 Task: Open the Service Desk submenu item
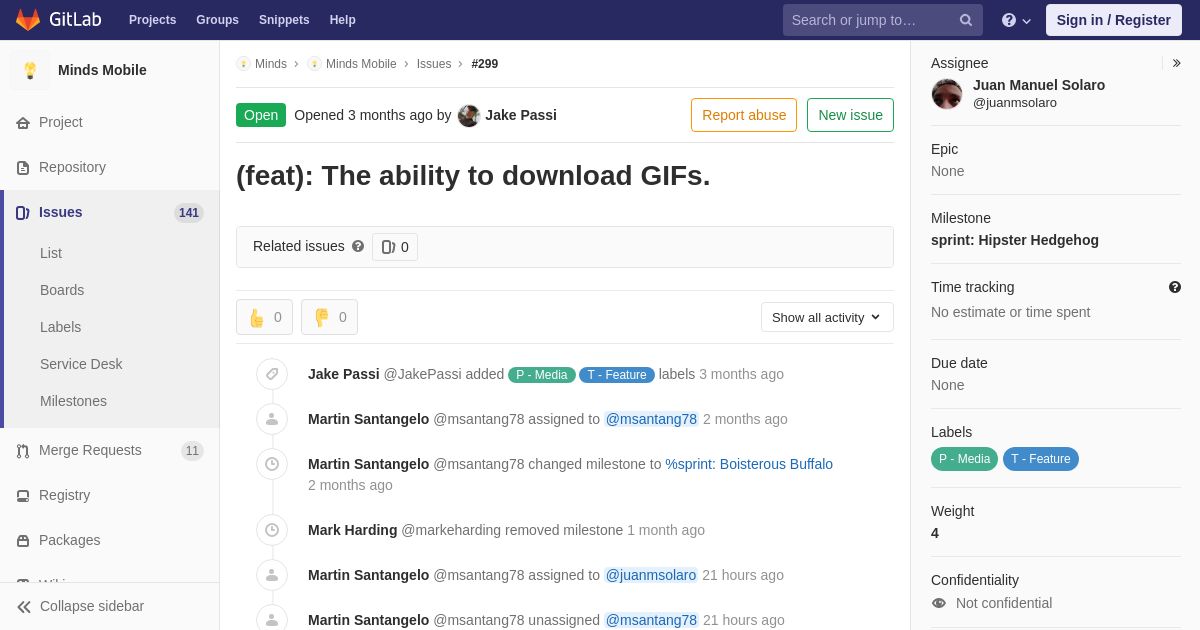[x=81, y=364]
